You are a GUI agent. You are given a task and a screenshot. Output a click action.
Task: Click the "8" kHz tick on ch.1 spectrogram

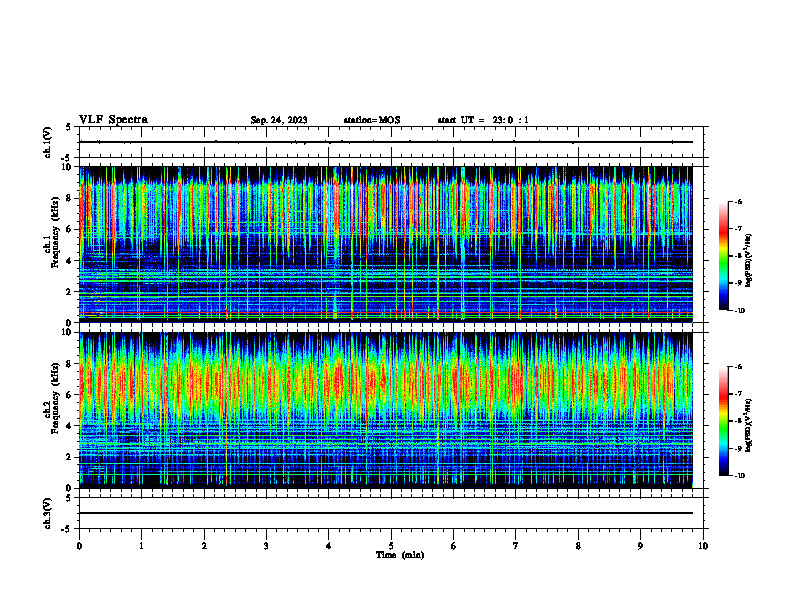tap(68, 198)
